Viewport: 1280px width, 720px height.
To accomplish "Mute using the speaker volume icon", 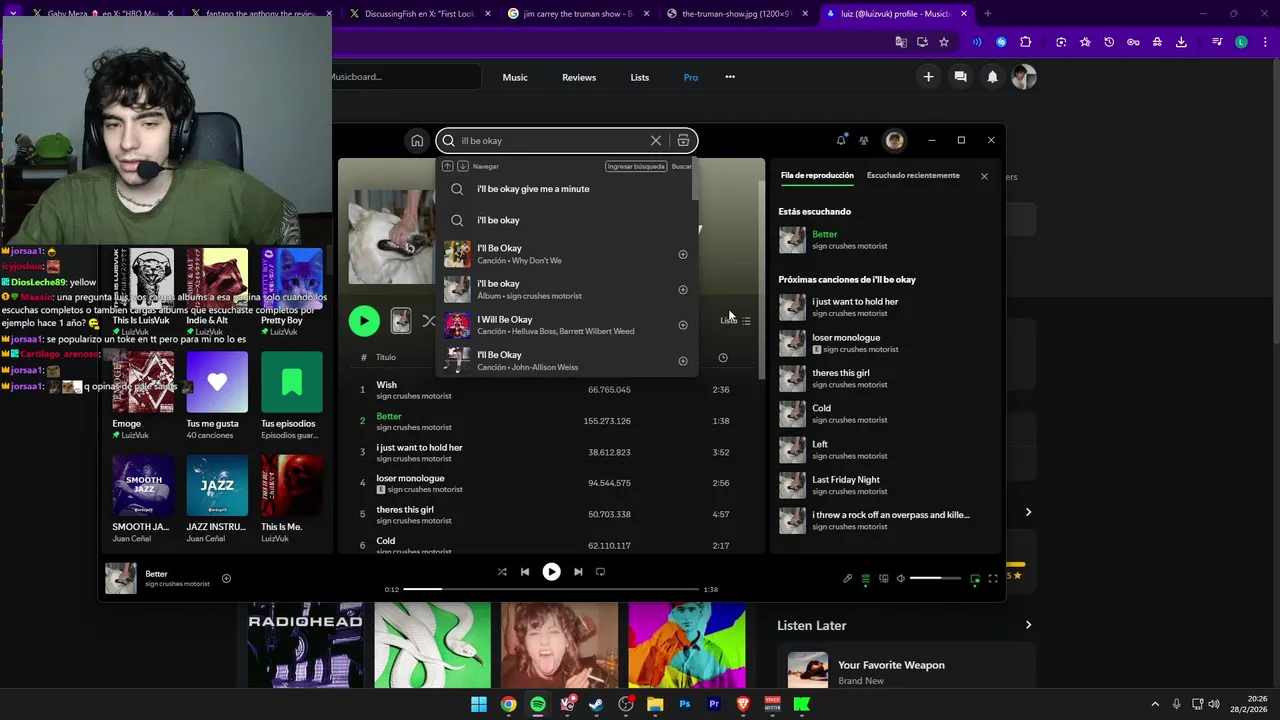I will pos(901,579).
